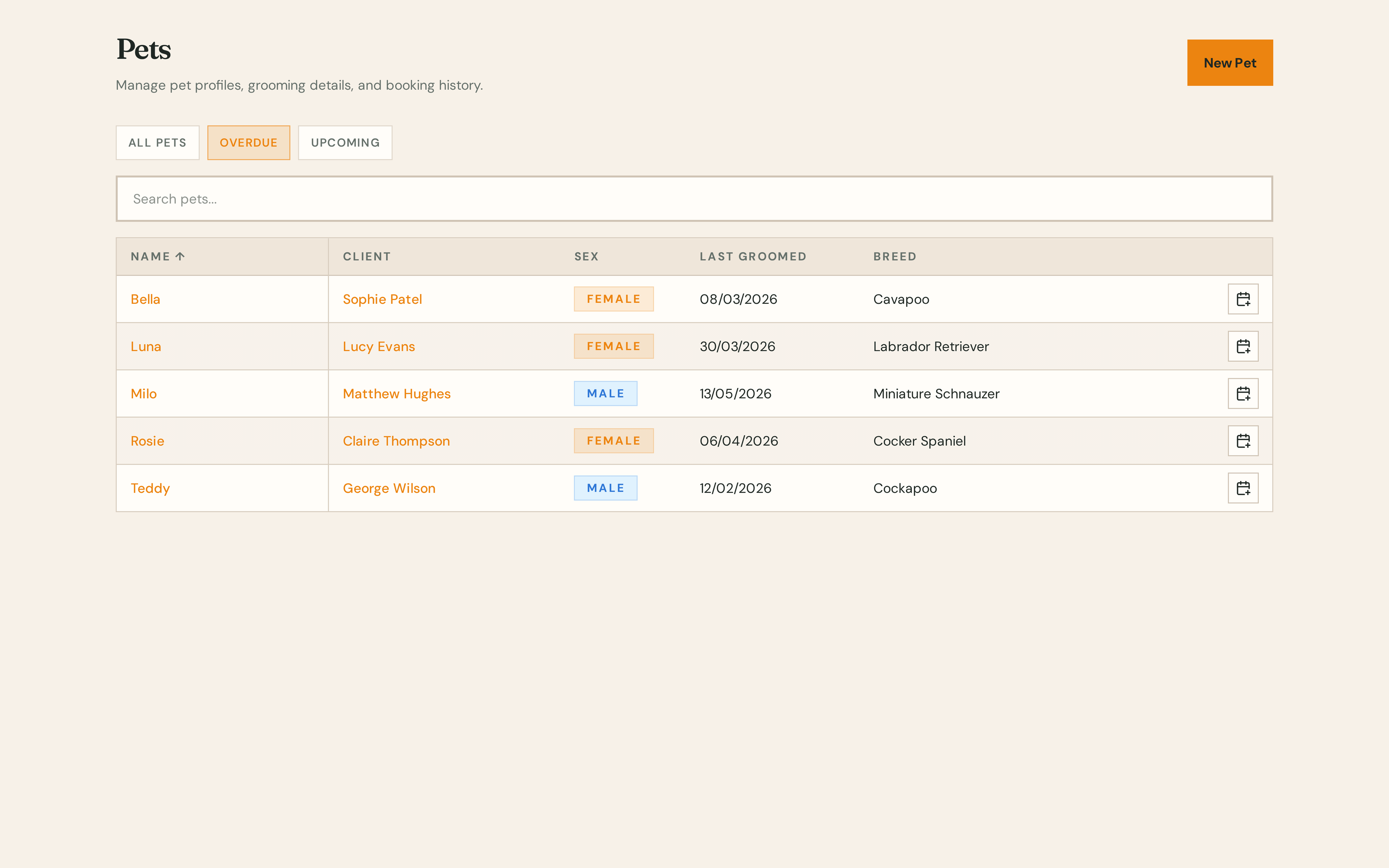Click the Breed column header
This screenshot has width=1389, height=868.
[x=895, y=257]
